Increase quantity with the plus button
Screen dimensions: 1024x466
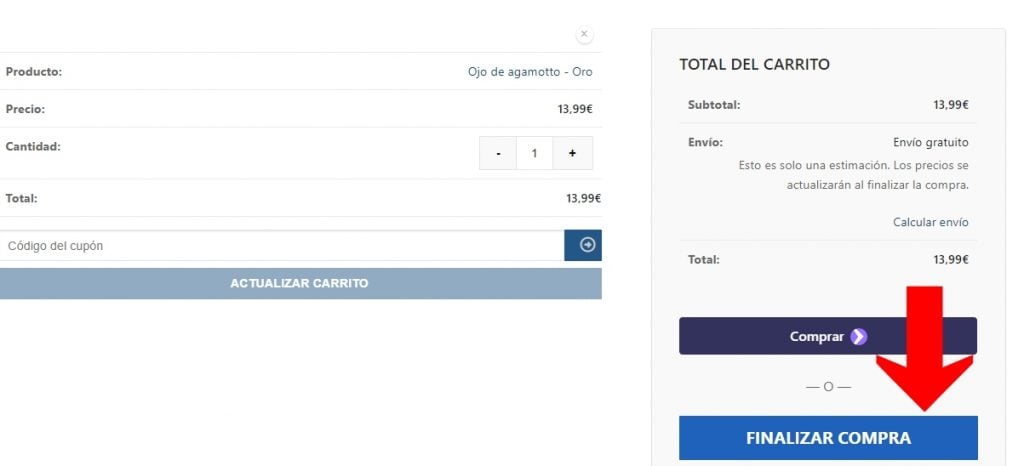(x=572, y=153)
